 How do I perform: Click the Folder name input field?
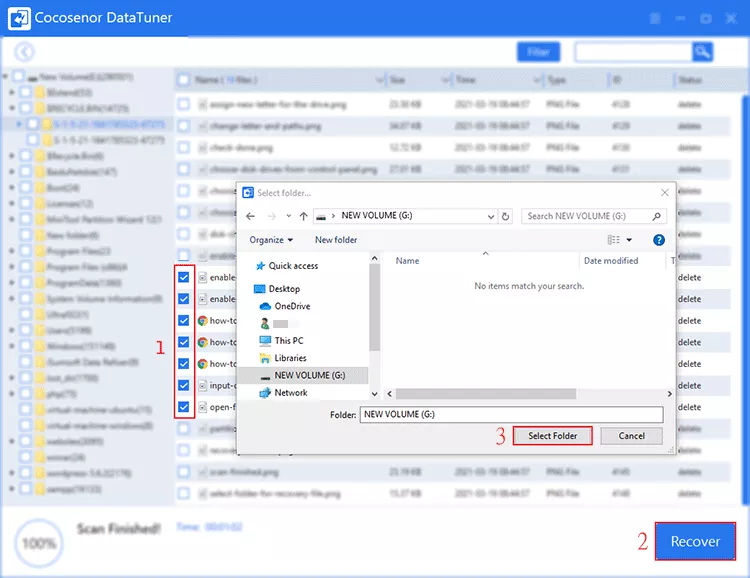(x=511, y=414)
